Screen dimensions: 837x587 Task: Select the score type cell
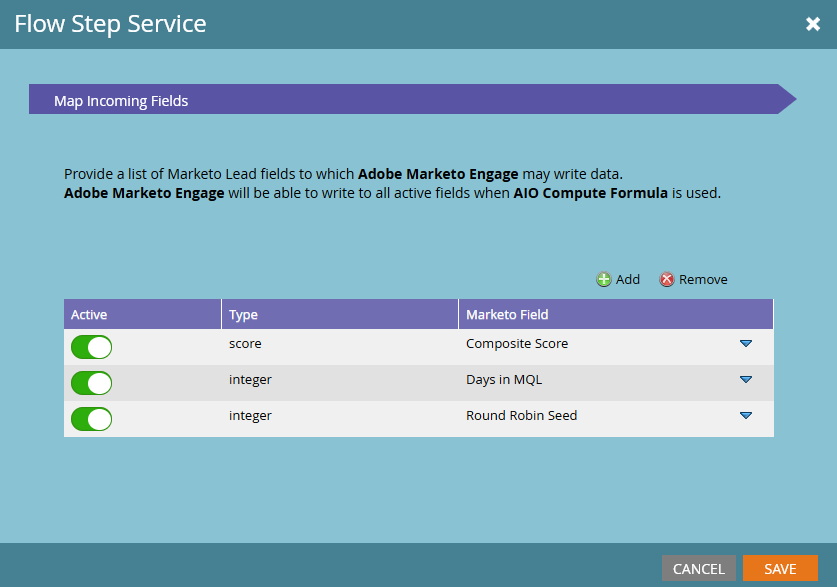coord(245,344)
